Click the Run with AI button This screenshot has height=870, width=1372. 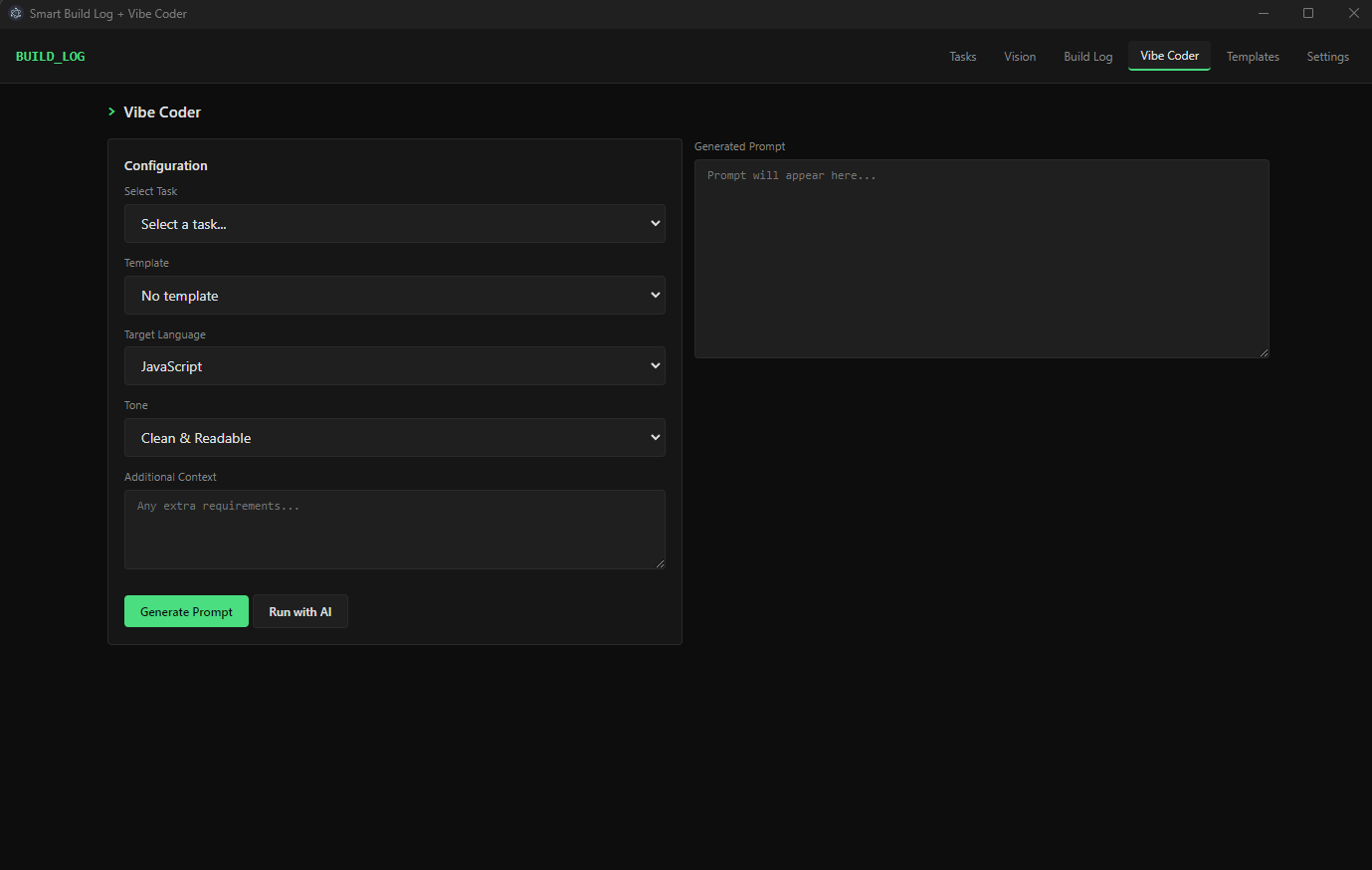pos(300,611)
